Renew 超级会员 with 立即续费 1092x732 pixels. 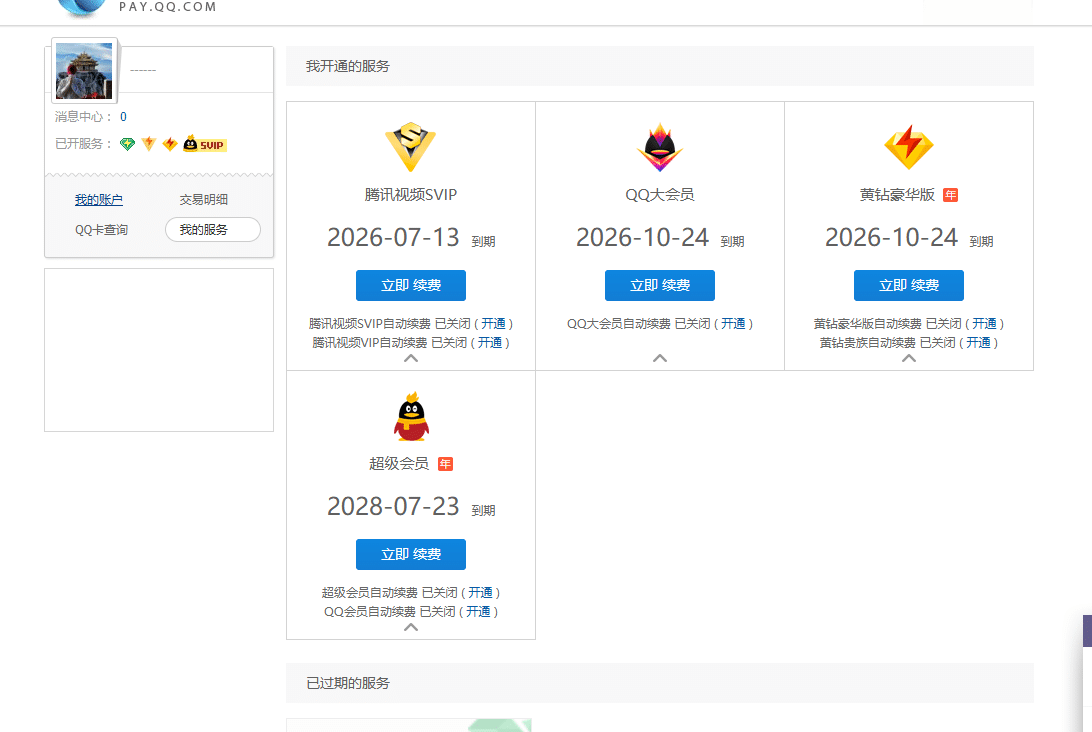tap(411, 554)
